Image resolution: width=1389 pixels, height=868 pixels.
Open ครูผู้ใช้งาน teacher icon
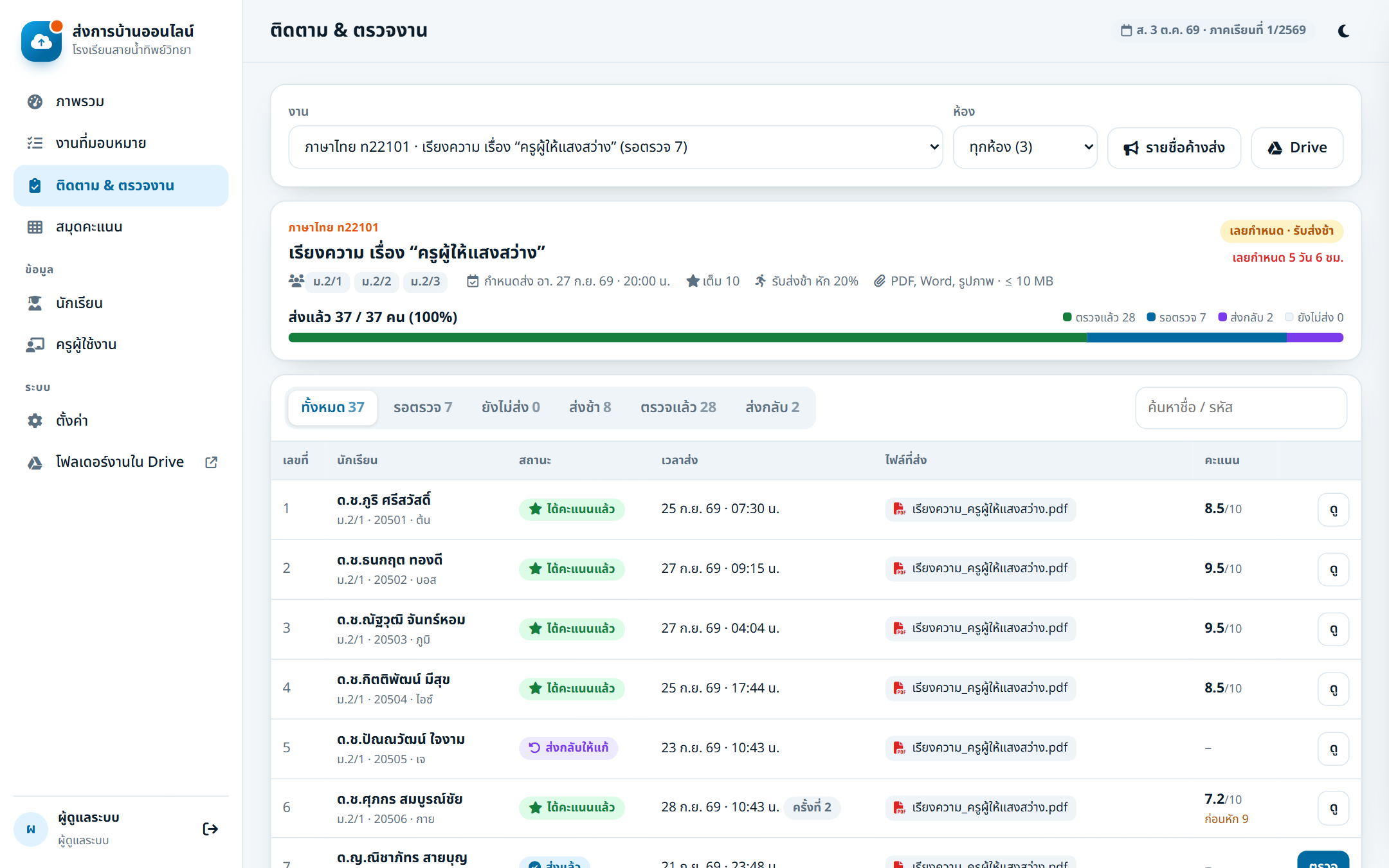(35, 344)
